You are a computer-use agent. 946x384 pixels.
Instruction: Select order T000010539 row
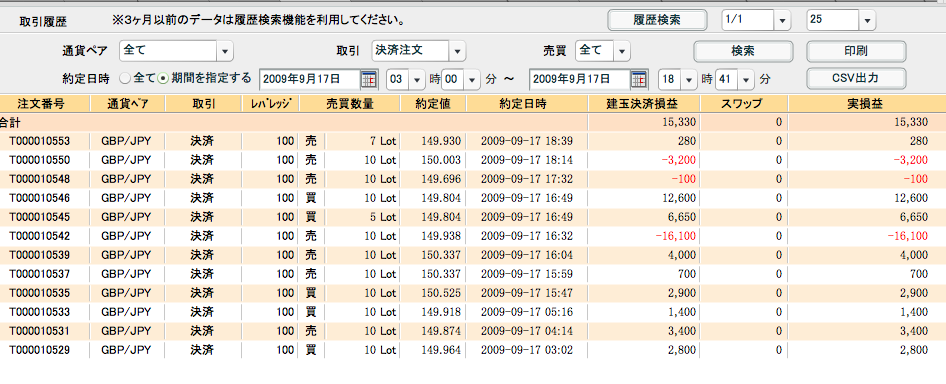click(x=473, y=255)
